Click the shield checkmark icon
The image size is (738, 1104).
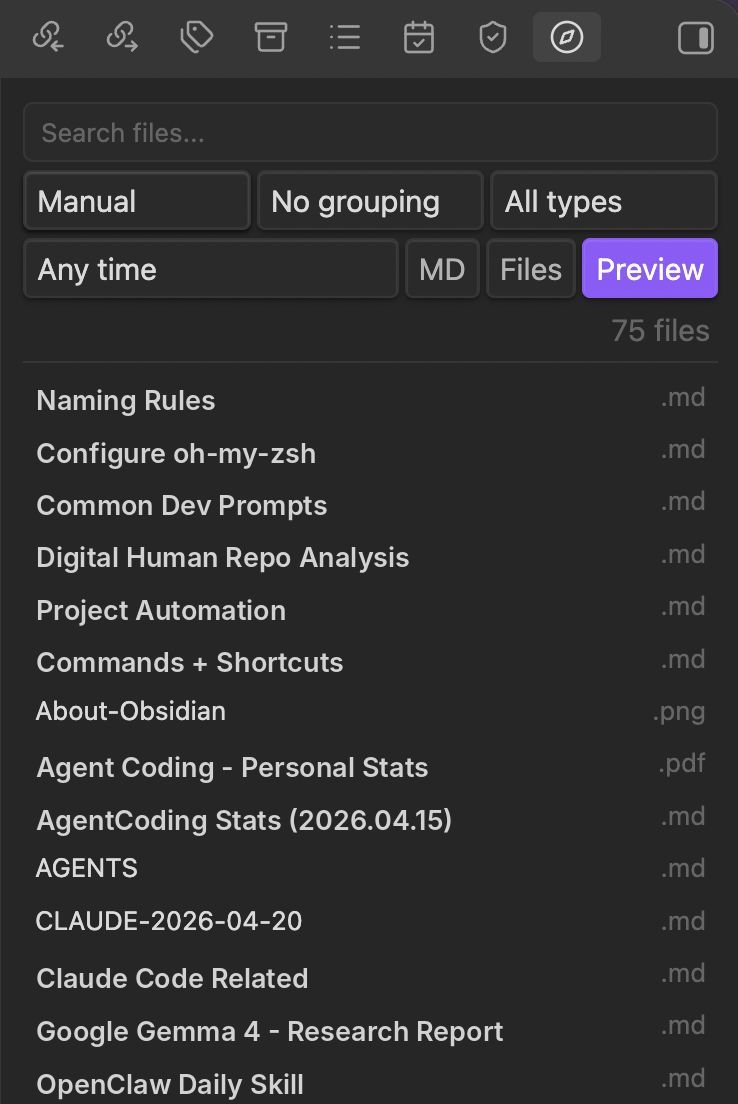[493, 37]
